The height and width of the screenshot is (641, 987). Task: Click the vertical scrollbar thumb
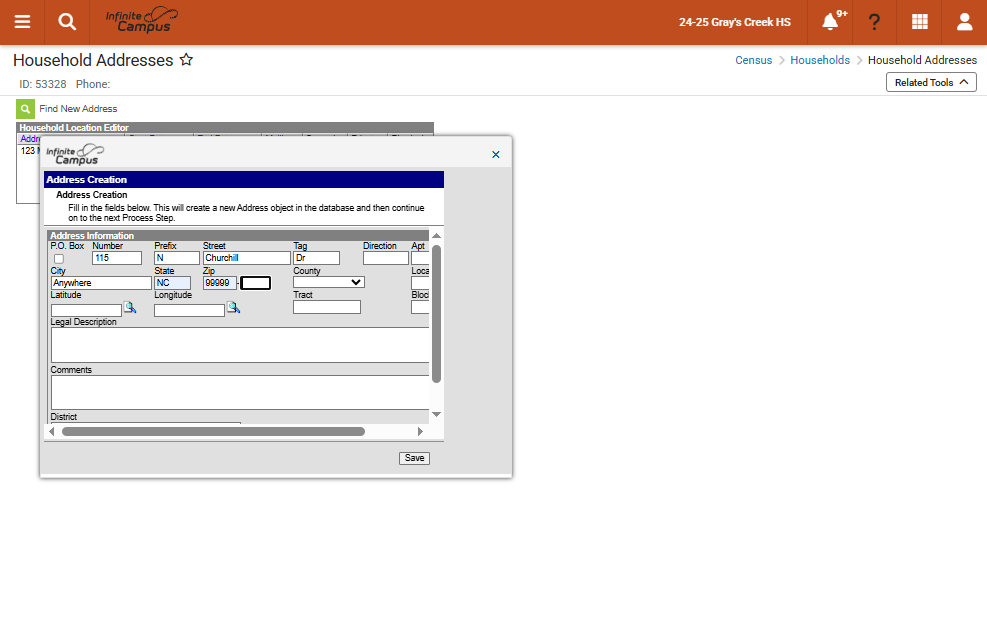point(436,314)
